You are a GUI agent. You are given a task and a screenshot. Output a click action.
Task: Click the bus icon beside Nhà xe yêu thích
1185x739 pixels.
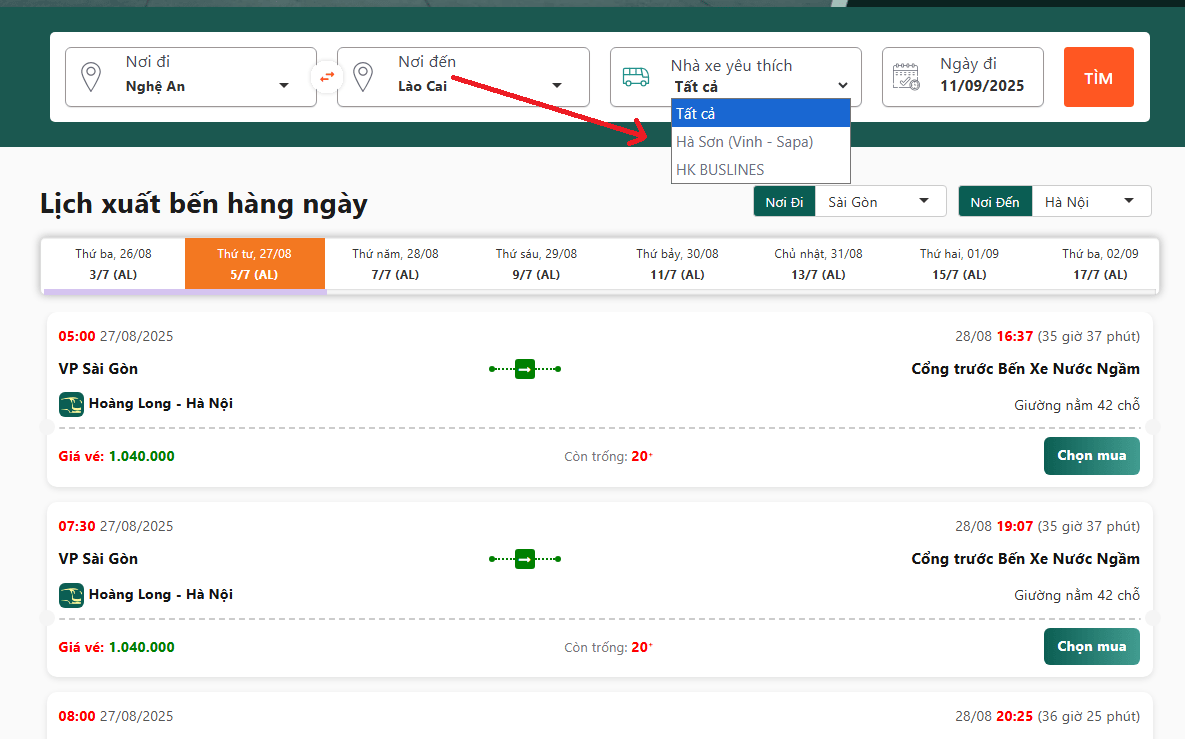[x=636, y=77]
